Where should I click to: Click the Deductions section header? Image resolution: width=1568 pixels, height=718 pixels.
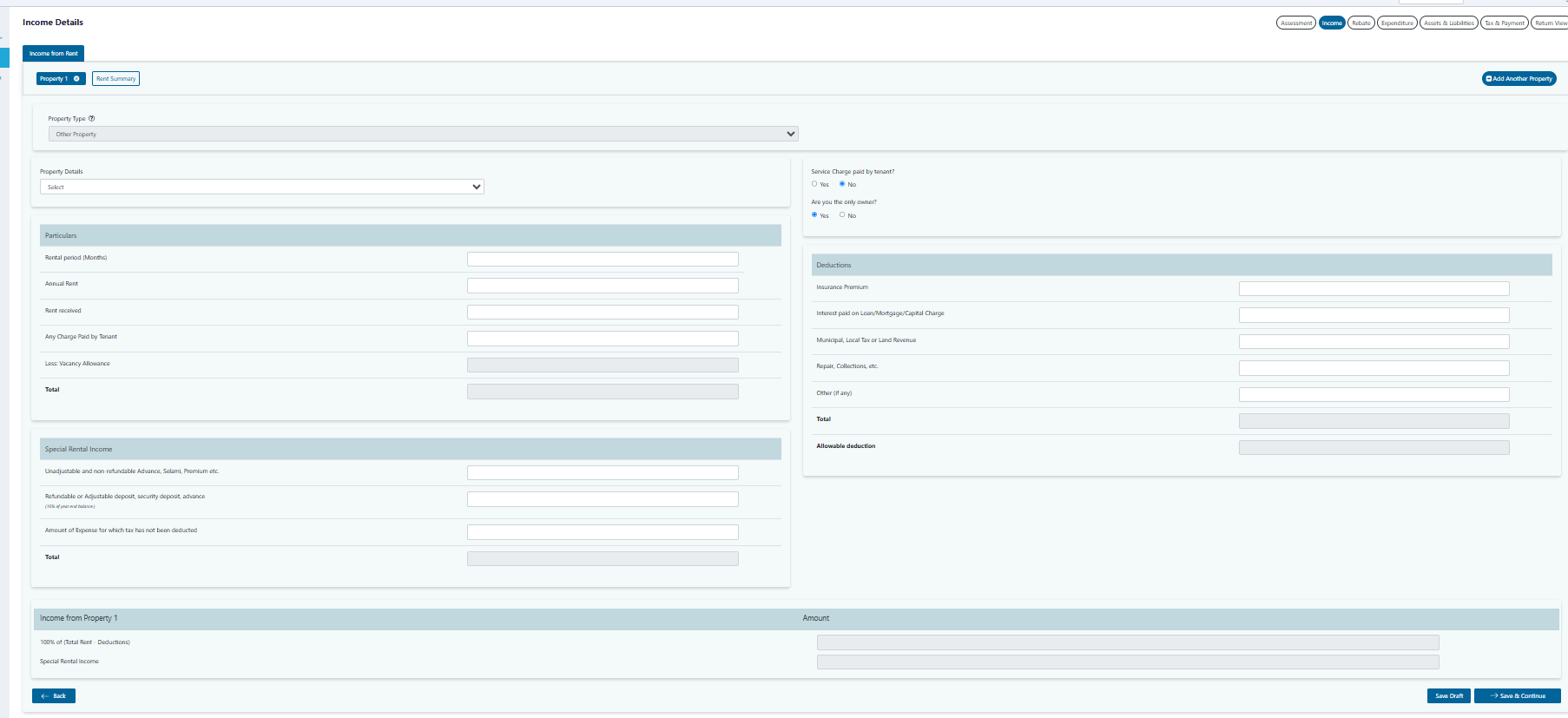[1182, 265]
